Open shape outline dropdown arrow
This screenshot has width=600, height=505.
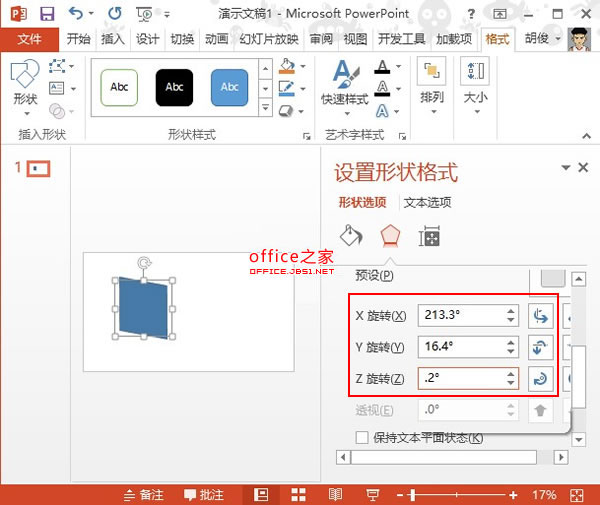click(x=303, y=89)
